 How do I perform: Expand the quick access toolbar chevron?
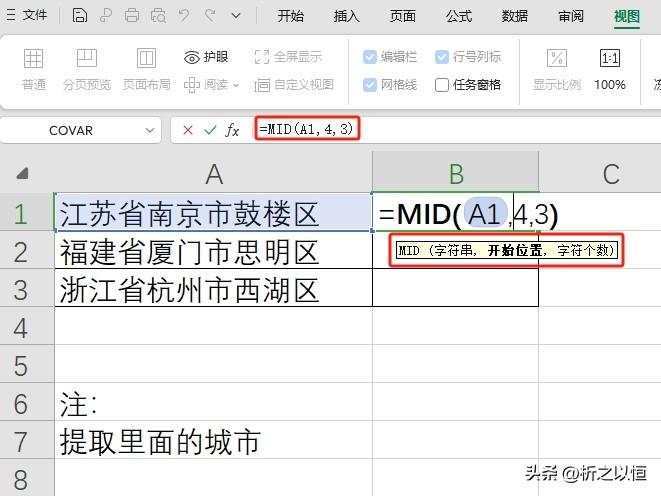(x=236, y=16)
